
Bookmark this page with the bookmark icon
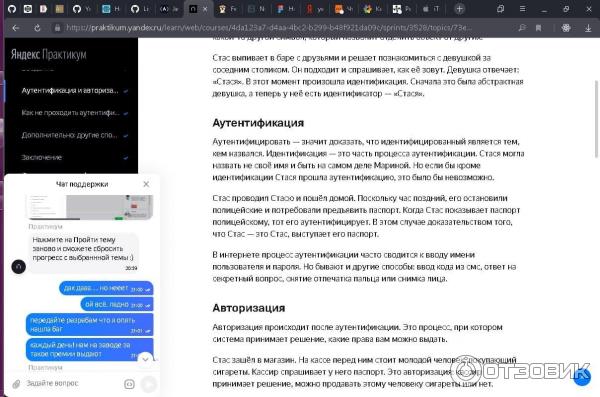coord(538,28)
